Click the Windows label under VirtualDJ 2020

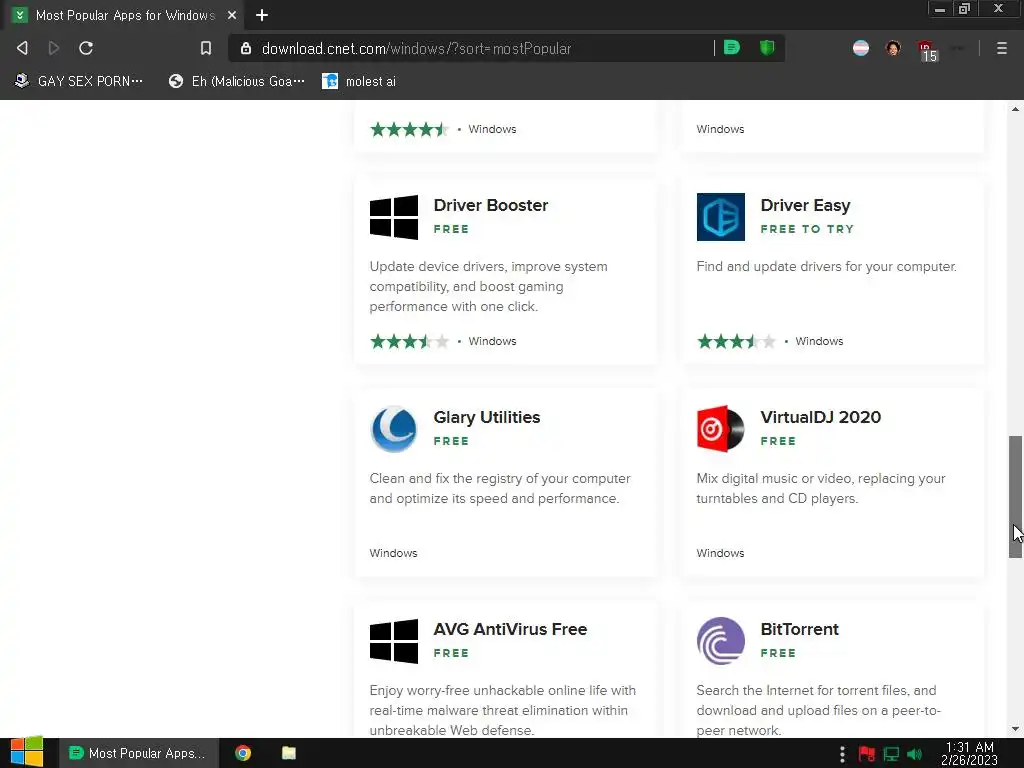pos(720,553)
